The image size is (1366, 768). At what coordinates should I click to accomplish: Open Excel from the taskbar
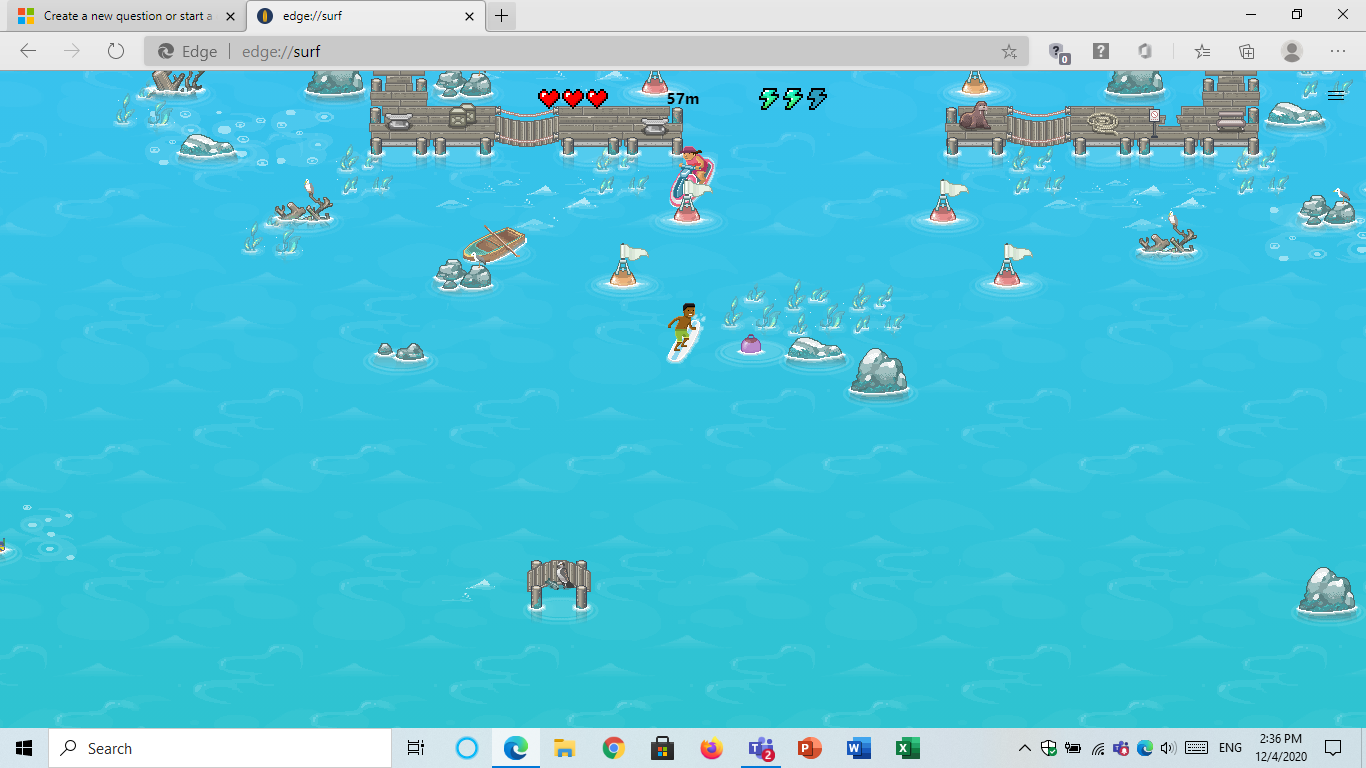click(x=907, y=748)
